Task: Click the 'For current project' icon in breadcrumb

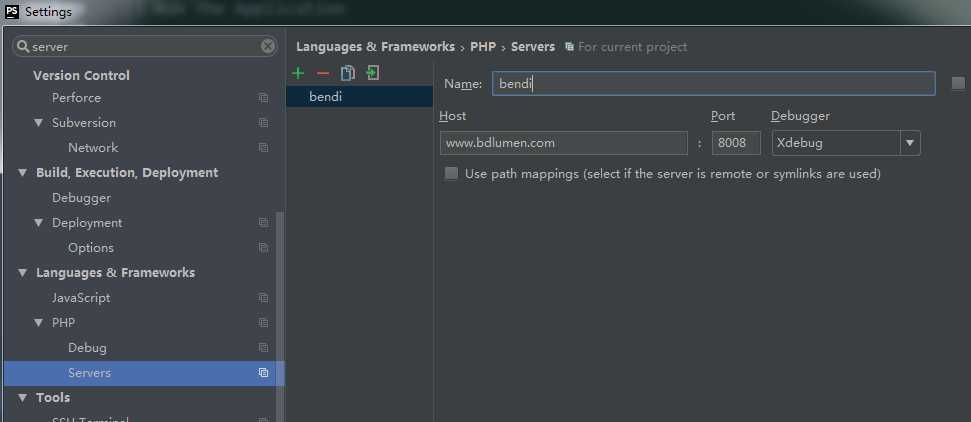Action: (x=569, y=47)
